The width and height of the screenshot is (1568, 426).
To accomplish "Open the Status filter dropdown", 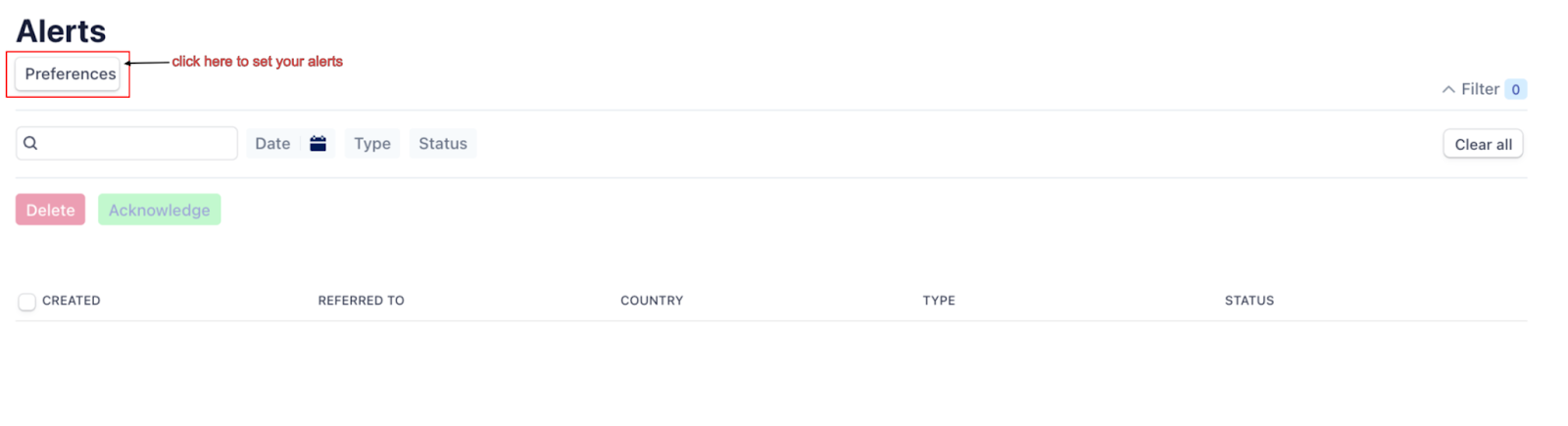I will click(443, 143).
